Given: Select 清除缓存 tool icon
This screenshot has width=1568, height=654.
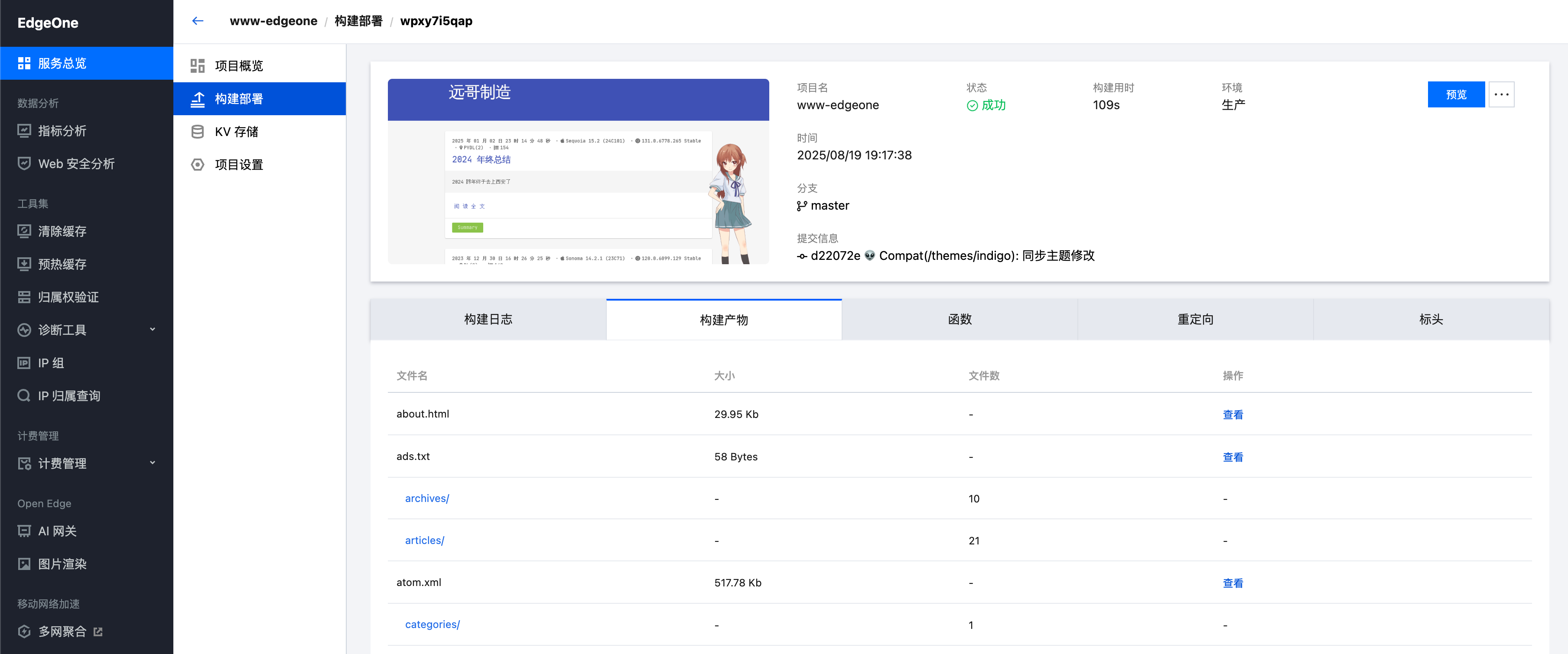Looking at the screenshot, I should click(x=24, y=231).
